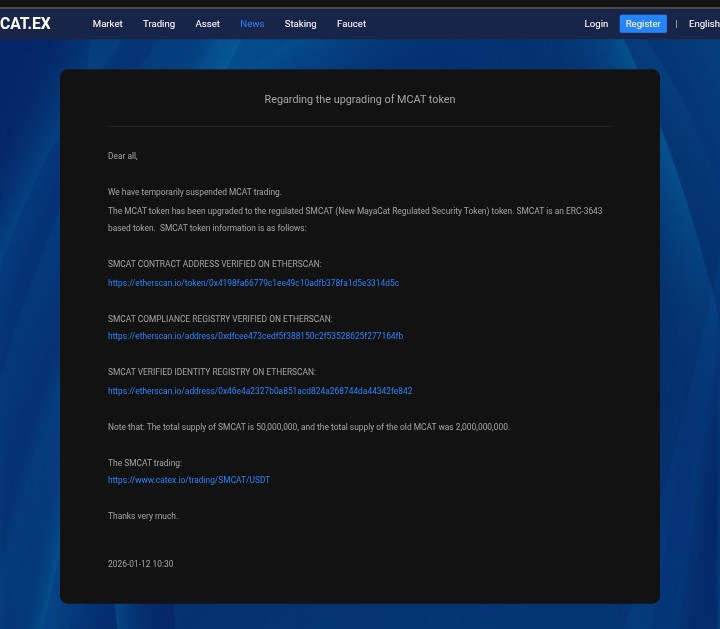This screenshot has height=629, width=720.
Task: Click the Login link
Action: (596, 24)
